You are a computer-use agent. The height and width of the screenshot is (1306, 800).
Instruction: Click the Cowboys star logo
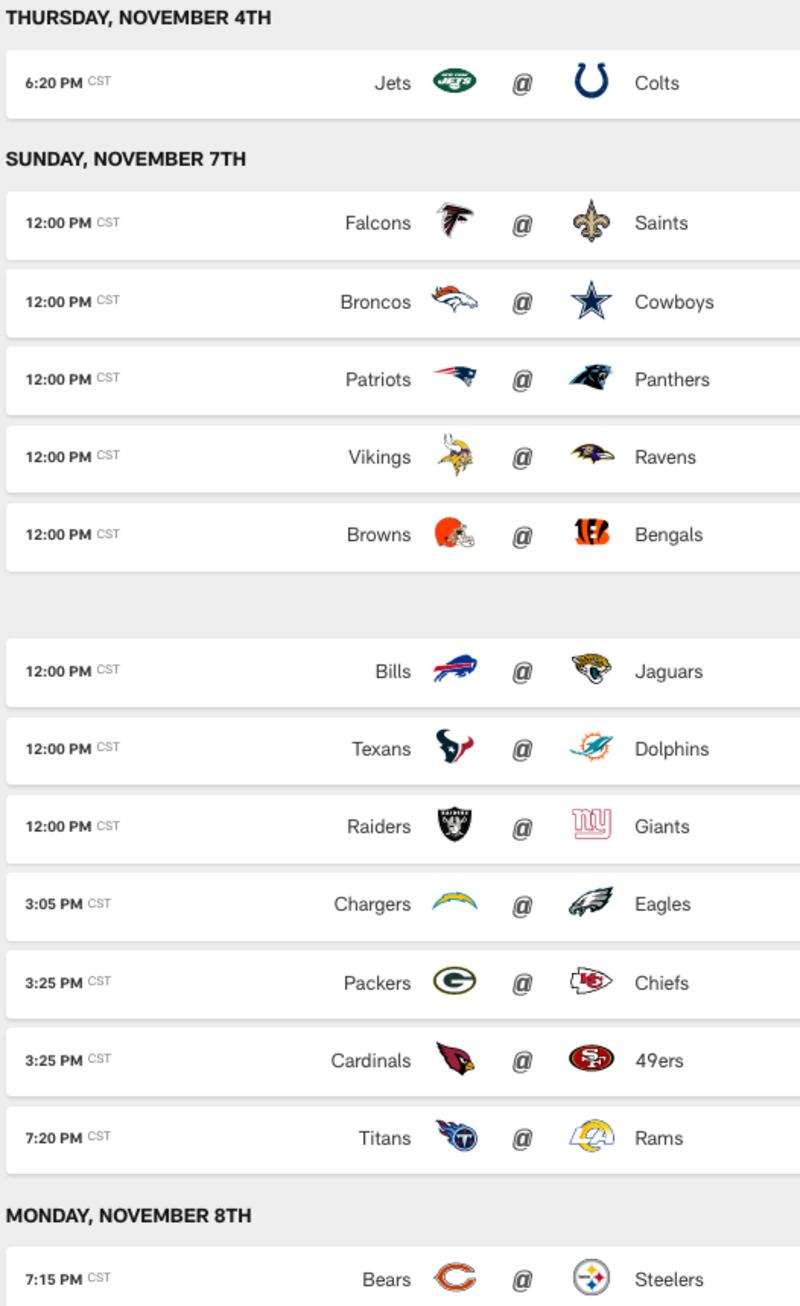(591, 300)
